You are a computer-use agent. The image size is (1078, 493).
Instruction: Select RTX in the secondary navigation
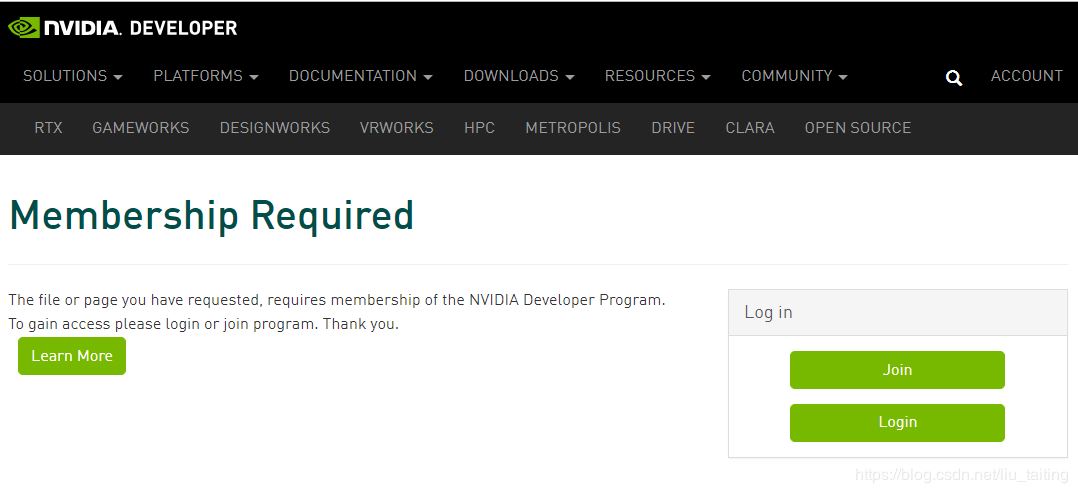pyautogui.click(x=48, y=128)
